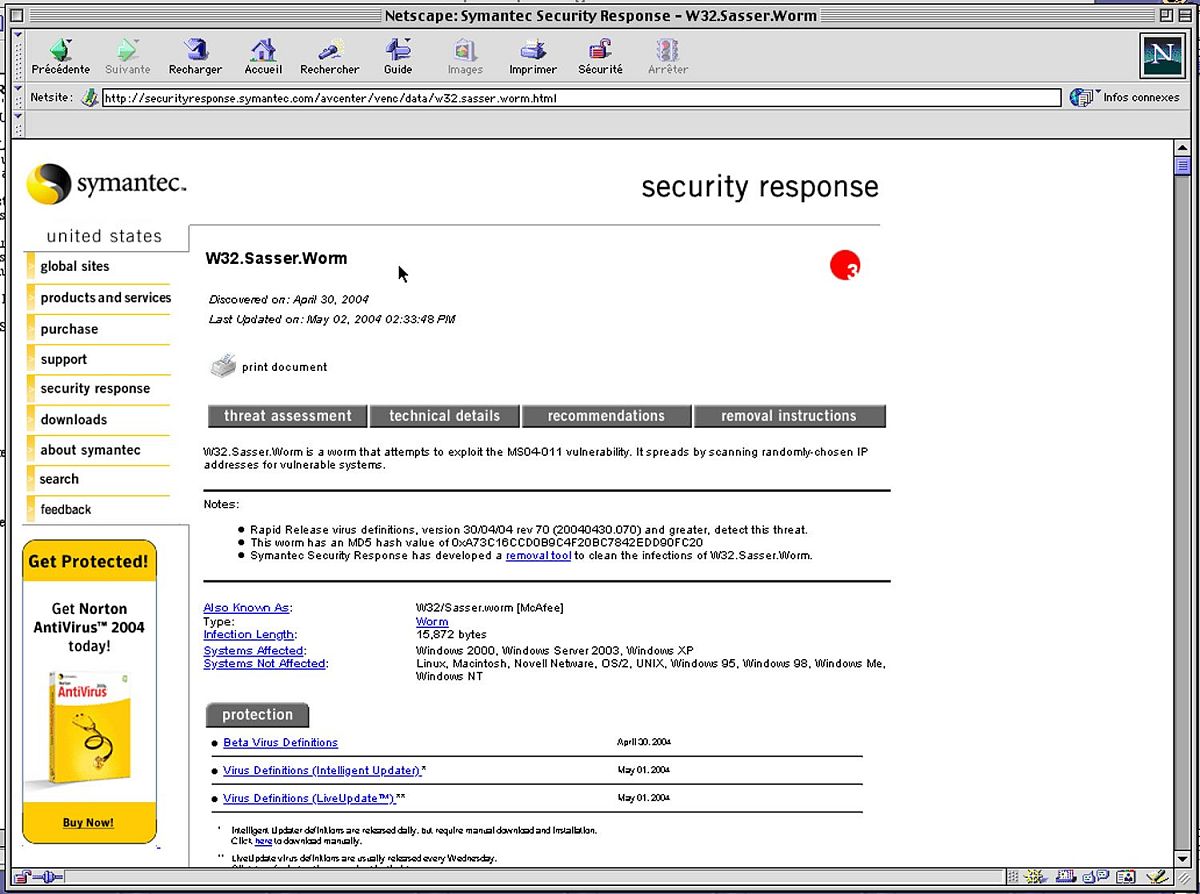This screenshot has width=1200, height=894.
Task: Click inside the Netsite URL field
Action: (x=581, y=98)
